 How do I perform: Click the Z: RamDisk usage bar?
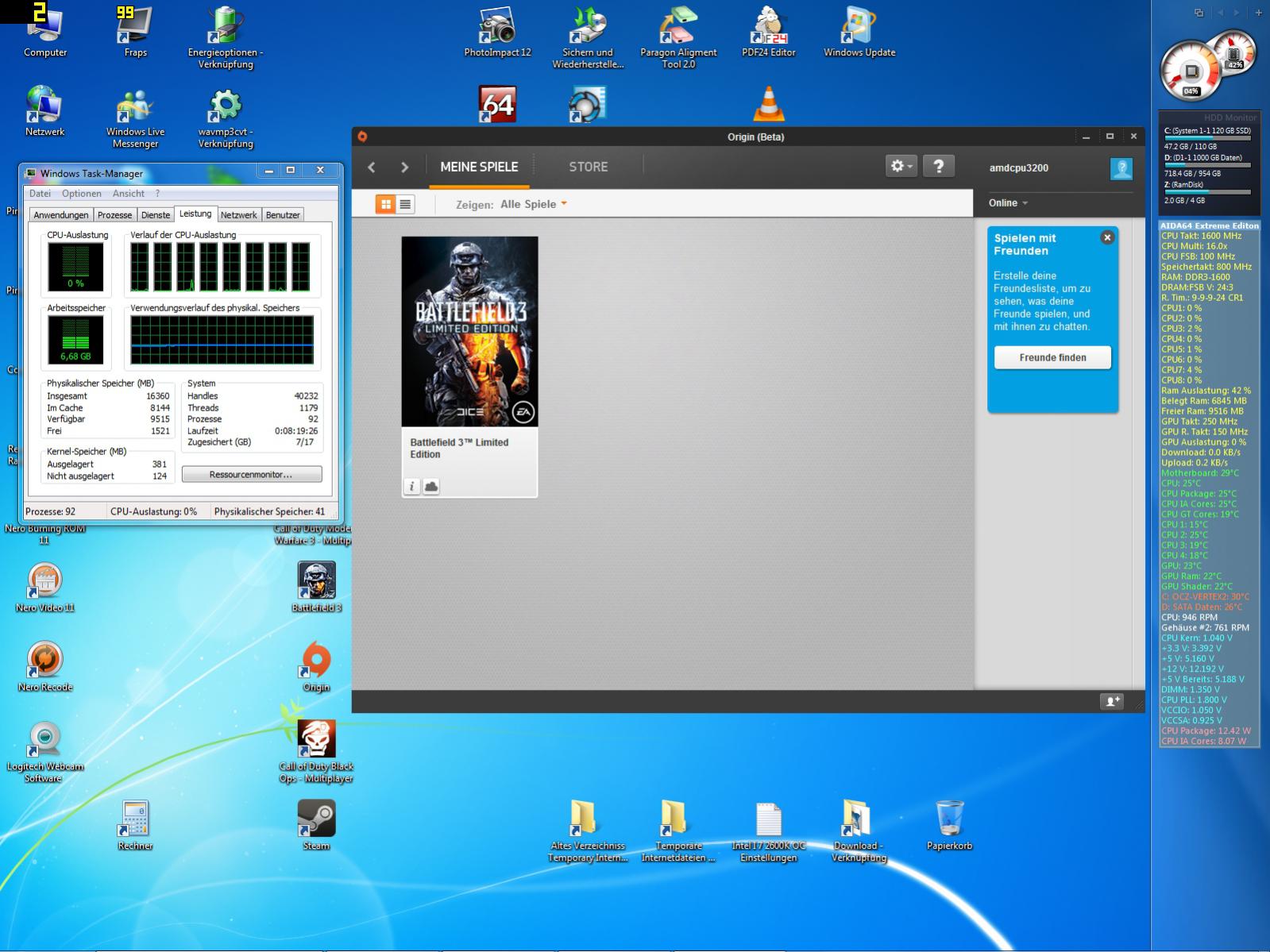coord(1207,192)
